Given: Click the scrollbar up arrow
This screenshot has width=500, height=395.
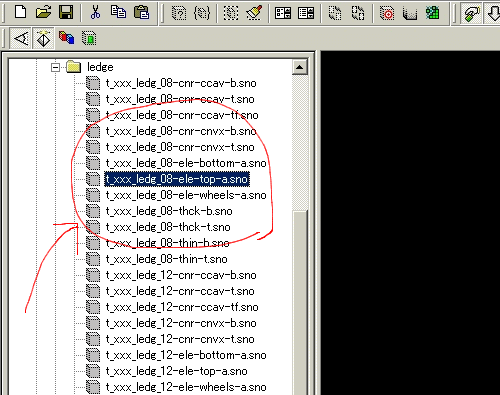Looking at the screenshot, I should coord(299,68).
